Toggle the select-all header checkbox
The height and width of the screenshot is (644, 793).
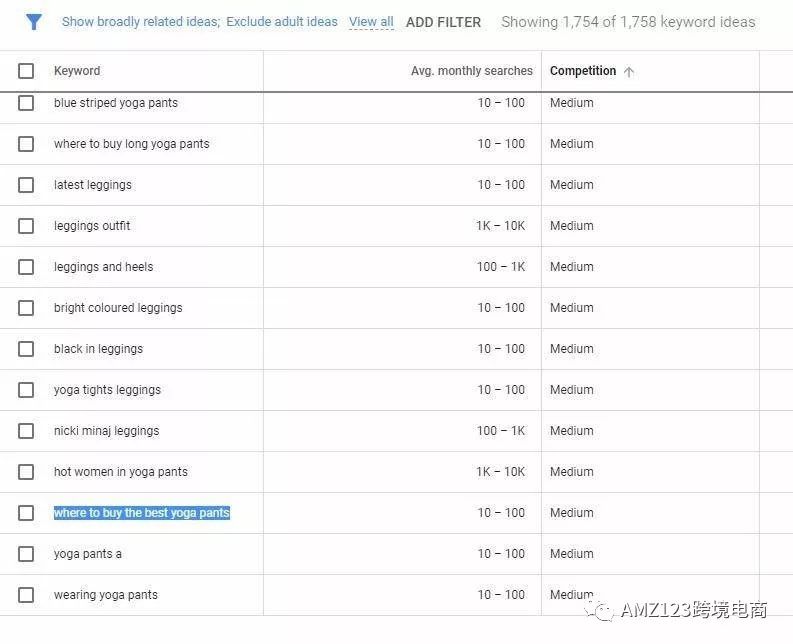click(x=26, y=71)
